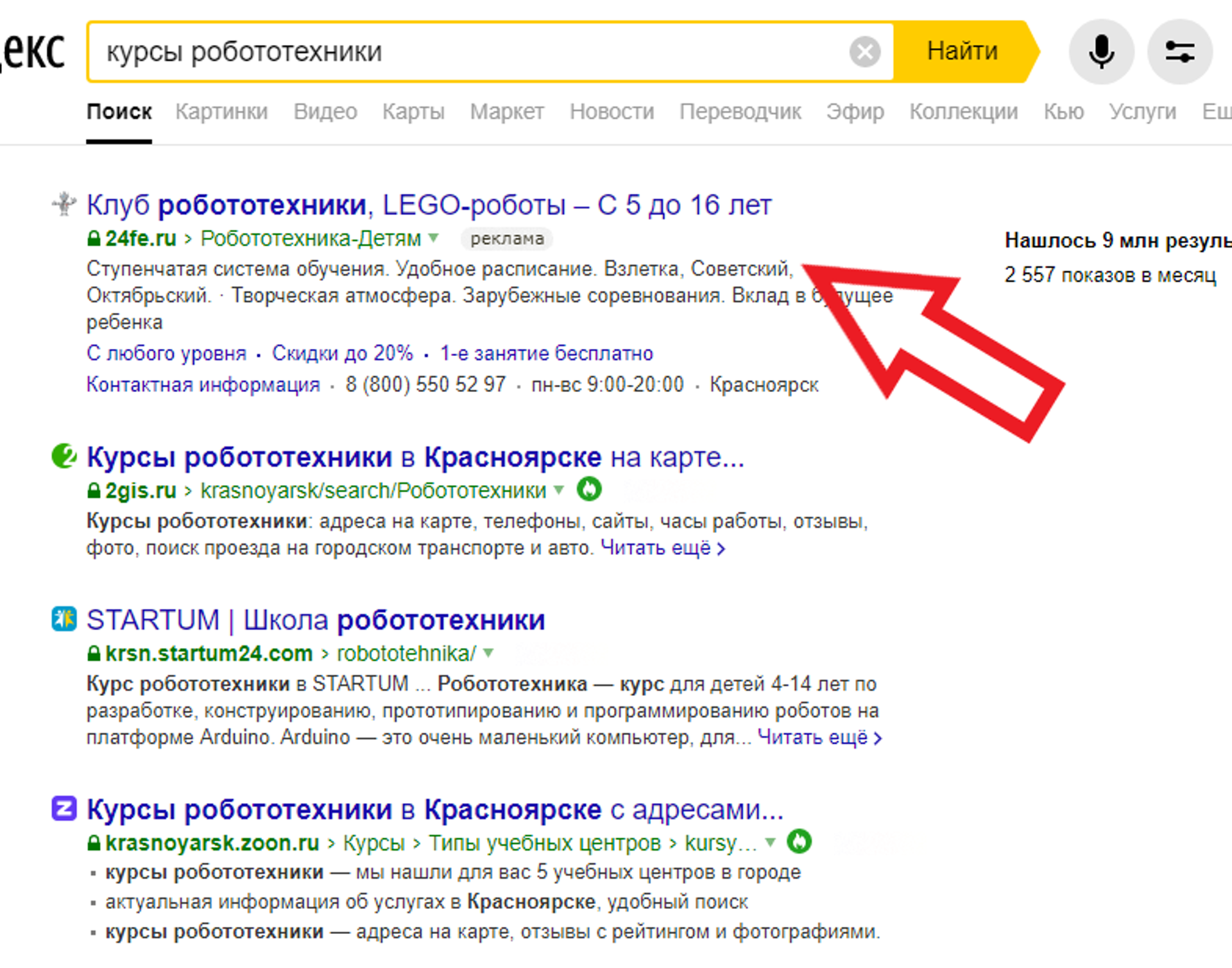Click the Робототехника-Детям breadcrumb
Screen dimensions: 1232x968
(x=311, y=239)
